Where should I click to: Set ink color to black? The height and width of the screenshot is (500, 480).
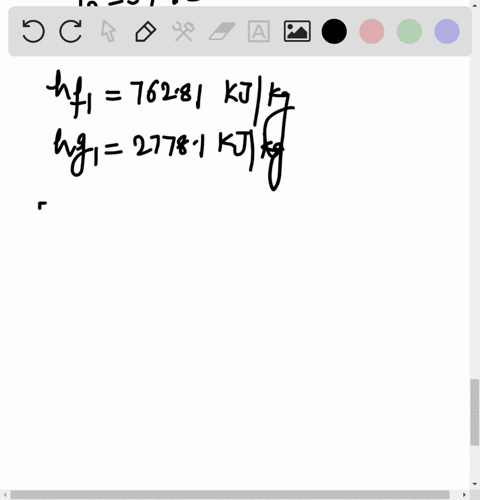pyautogui.click(x=334, y=31)
